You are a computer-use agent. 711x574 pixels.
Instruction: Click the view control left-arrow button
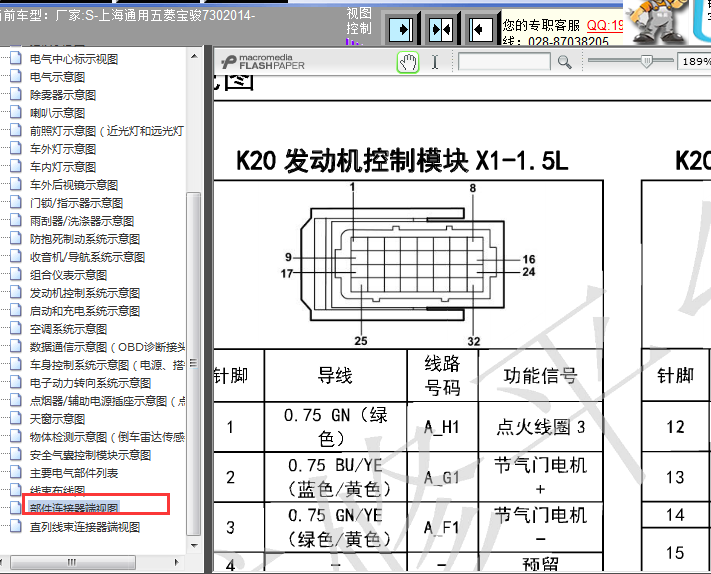coord(480,29)
